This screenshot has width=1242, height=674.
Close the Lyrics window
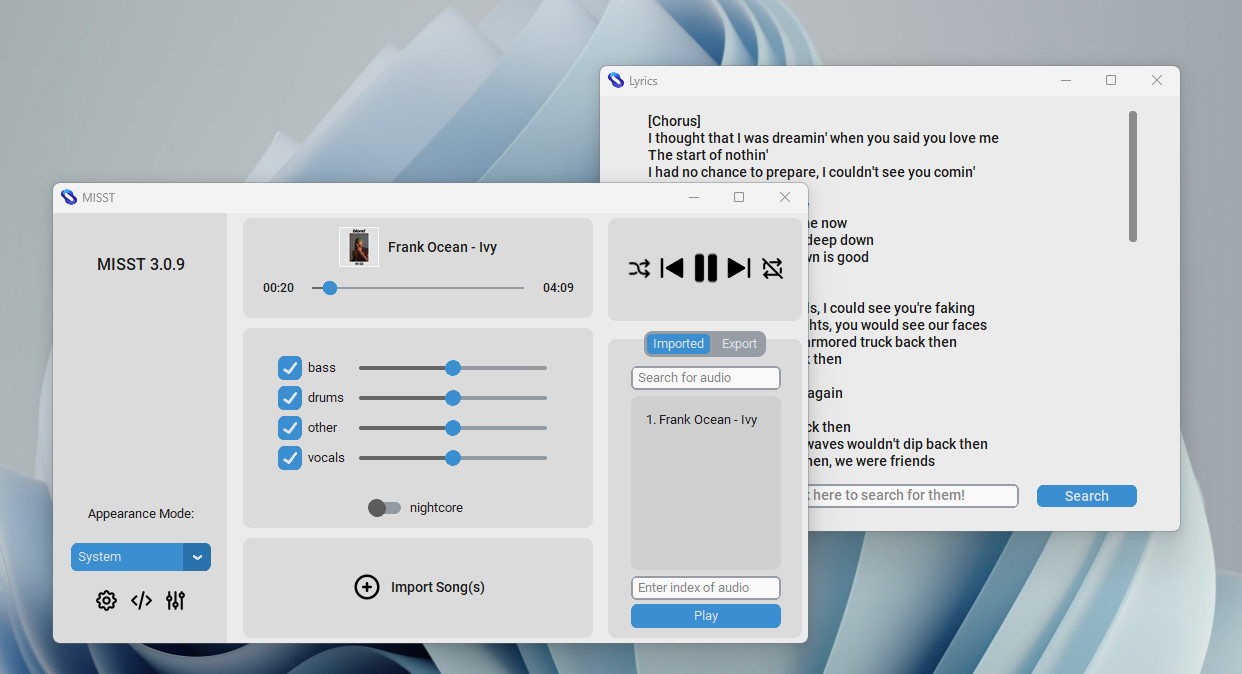coord(1157,80)
